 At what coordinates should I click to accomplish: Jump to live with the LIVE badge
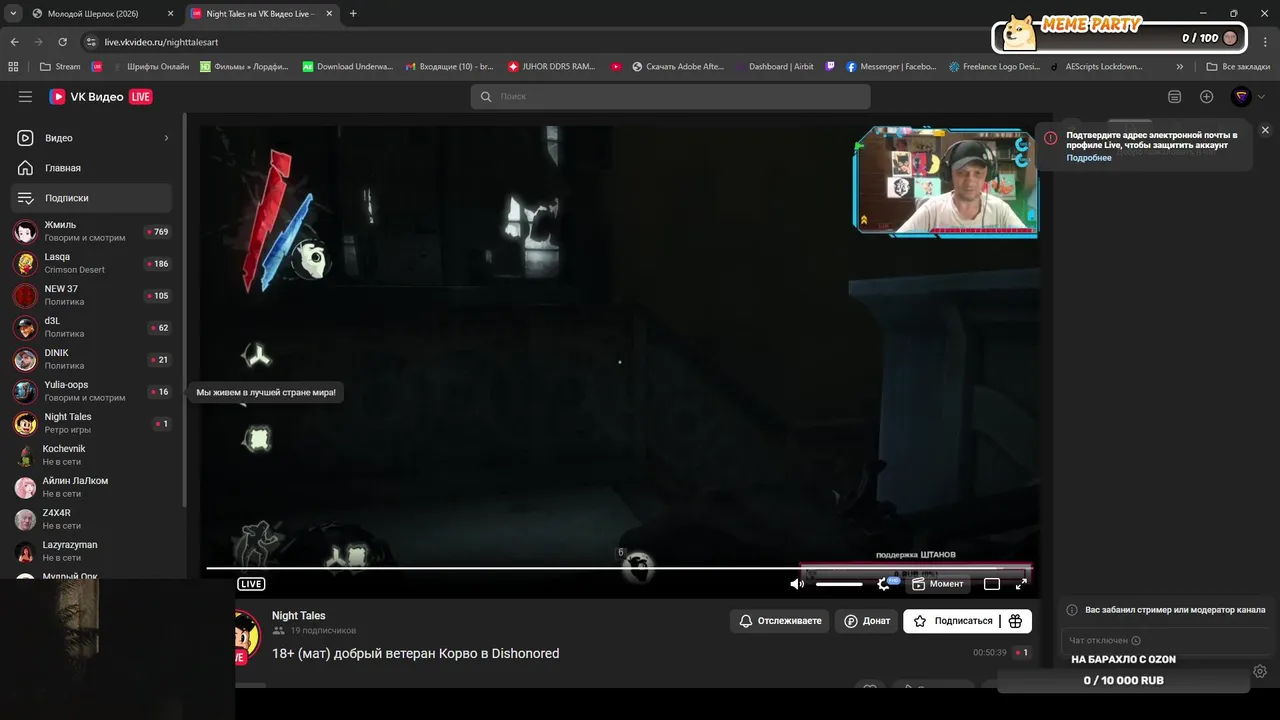point(251,584)
